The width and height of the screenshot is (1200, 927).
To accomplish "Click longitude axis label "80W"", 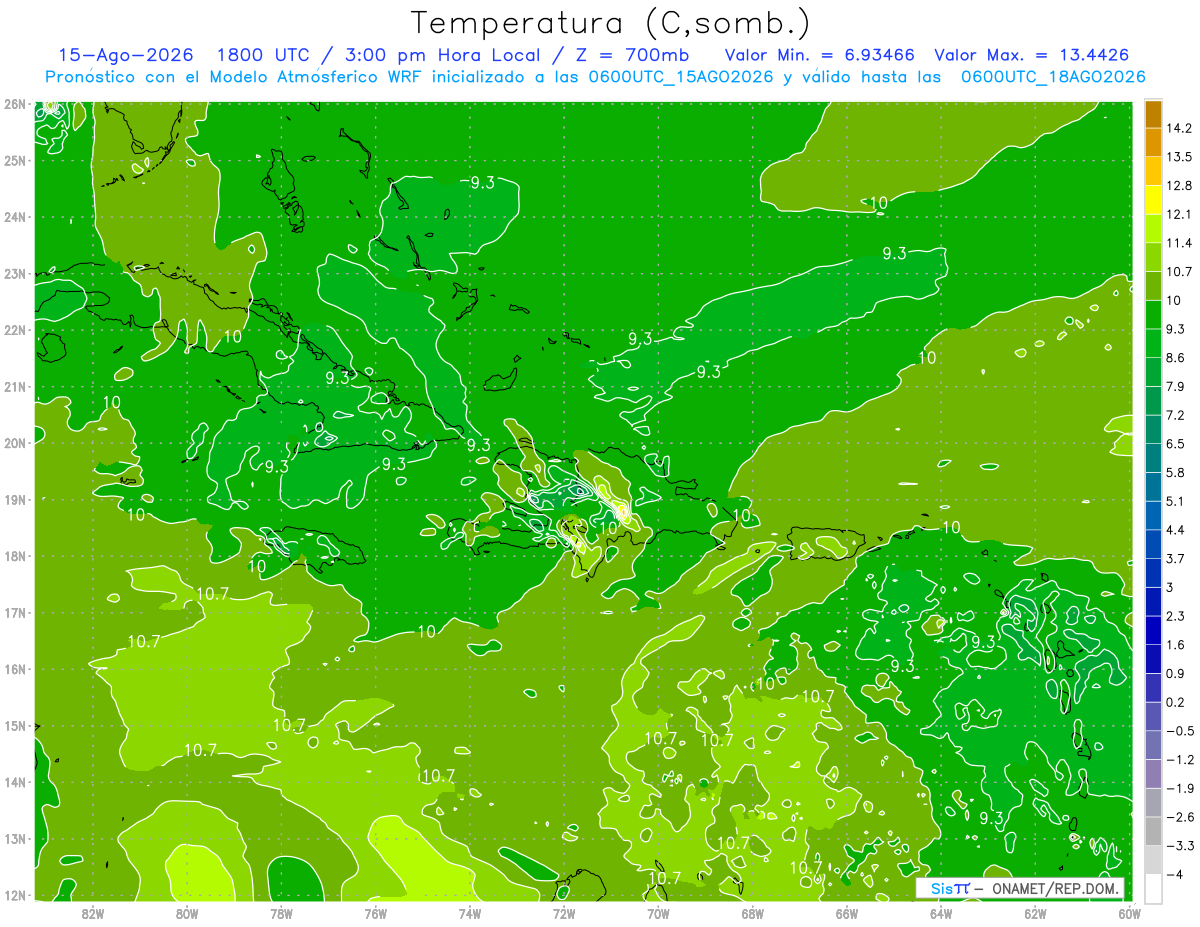I will pos(187,912).
